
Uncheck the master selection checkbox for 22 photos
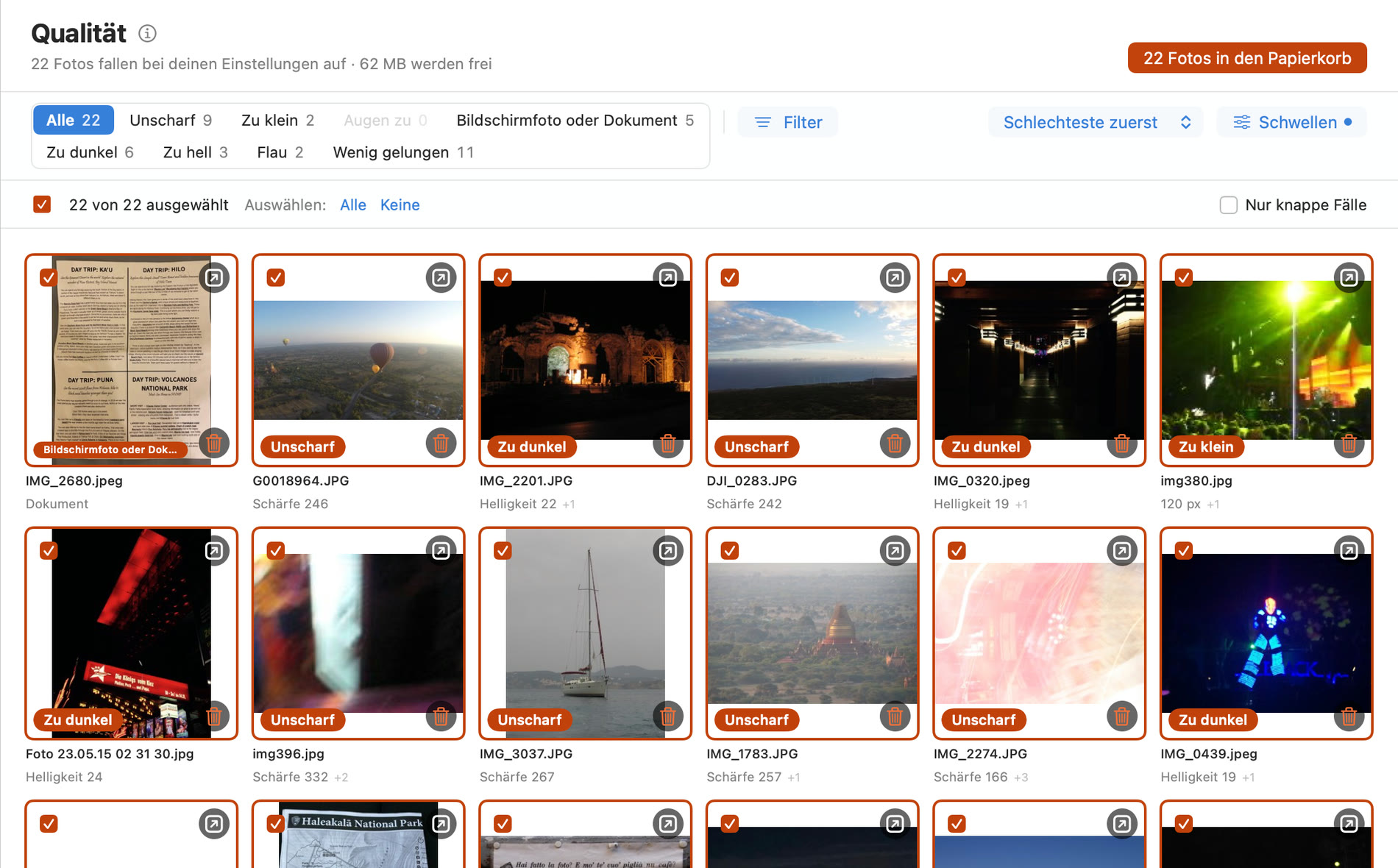(42, 204)
